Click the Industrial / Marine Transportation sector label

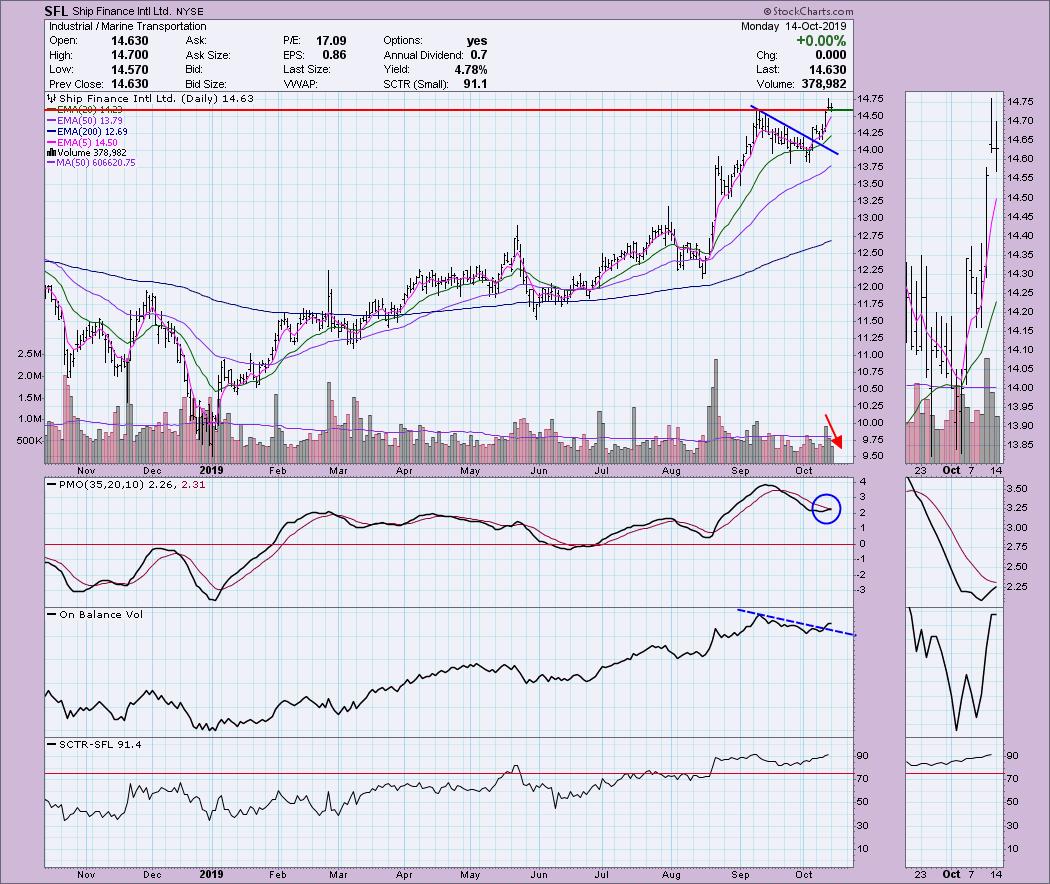pyautogui.click(x=128, y=26)
